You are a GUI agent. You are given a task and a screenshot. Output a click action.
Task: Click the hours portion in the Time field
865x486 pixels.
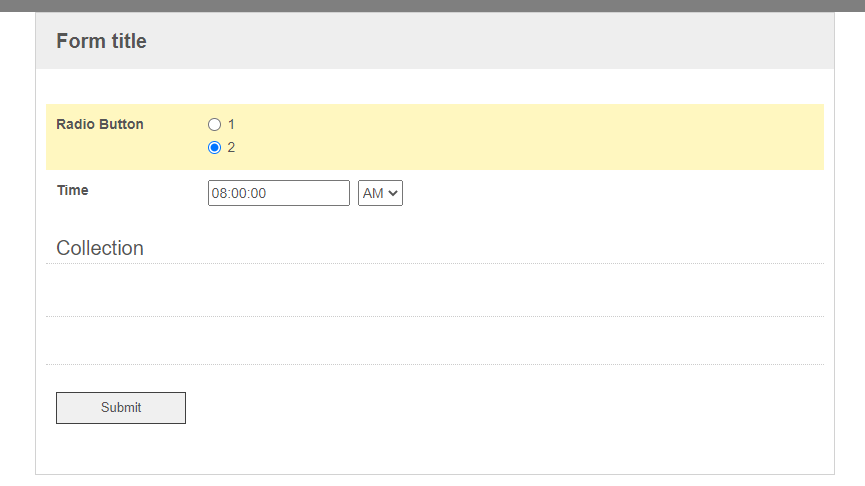click(x=219, y=193)
